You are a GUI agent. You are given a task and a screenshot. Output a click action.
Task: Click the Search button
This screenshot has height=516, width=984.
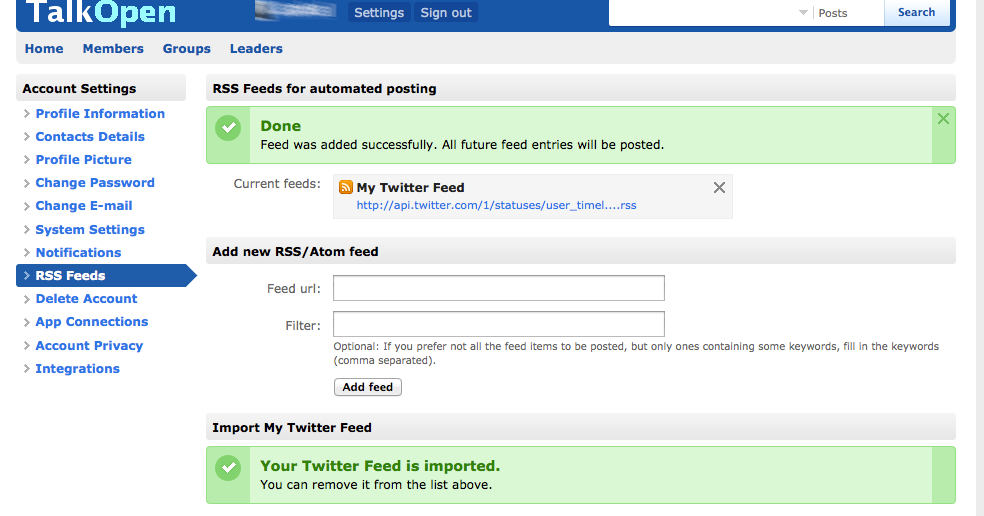click(916, 13)
